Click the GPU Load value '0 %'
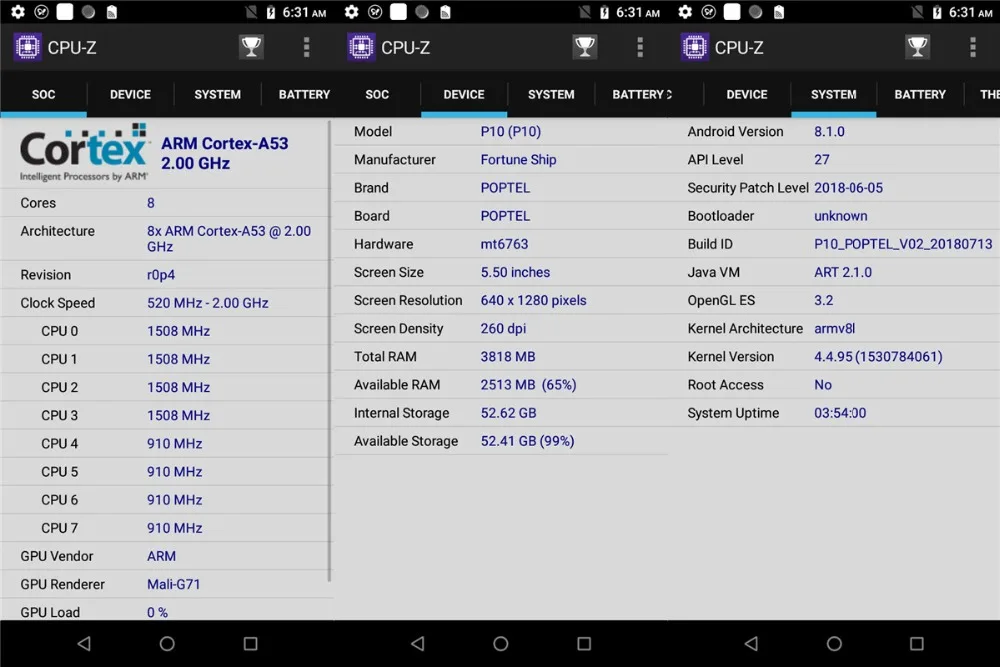Viewport: 1000px width, 667px height. coord(157,612)
